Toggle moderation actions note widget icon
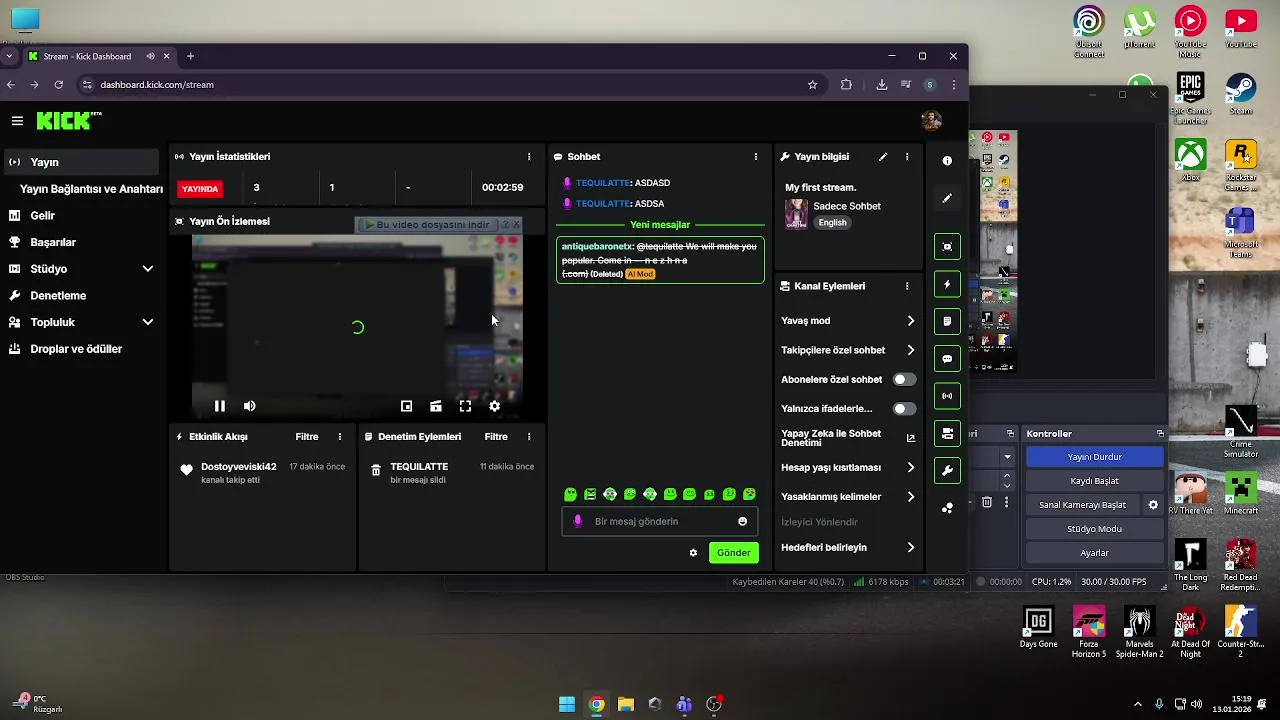Viewport: 1280px width, 720px height. (x=947, y=321)
